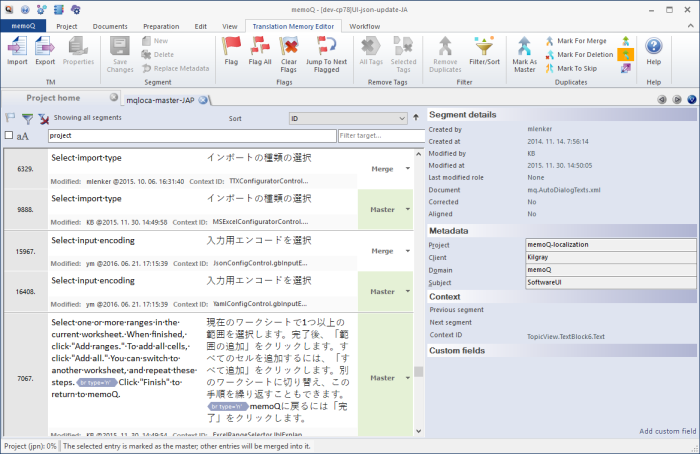This screenshot has width=700, height=454.
Task: Click the segment list scrollbar thumb
Action: pyautogui.click(x=418, y=371)
